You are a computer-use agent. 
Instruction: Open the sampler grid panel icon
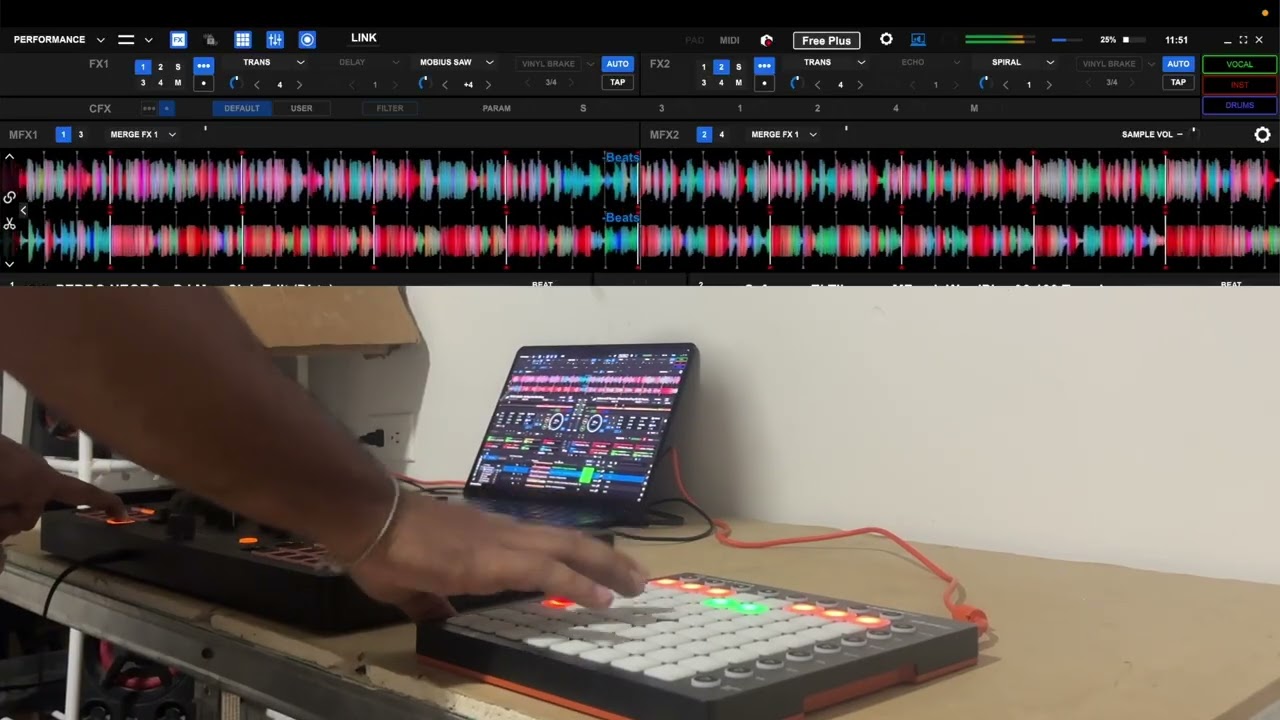click(x=243, y=40)
